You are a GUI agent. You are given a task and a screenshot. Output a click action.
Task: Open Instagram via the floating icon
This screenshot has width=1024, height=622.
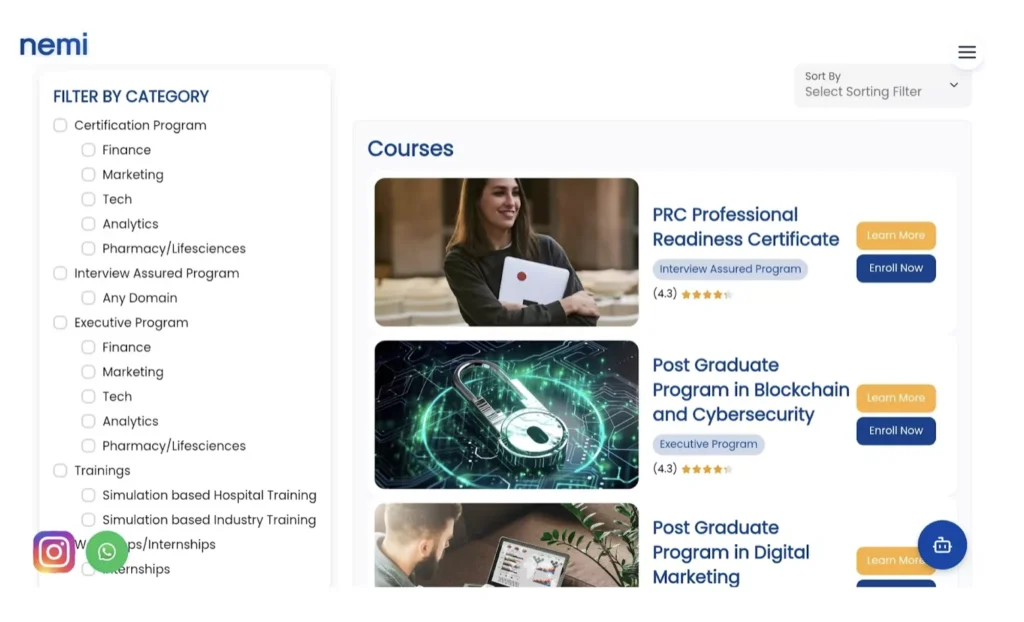pos(53,551)
